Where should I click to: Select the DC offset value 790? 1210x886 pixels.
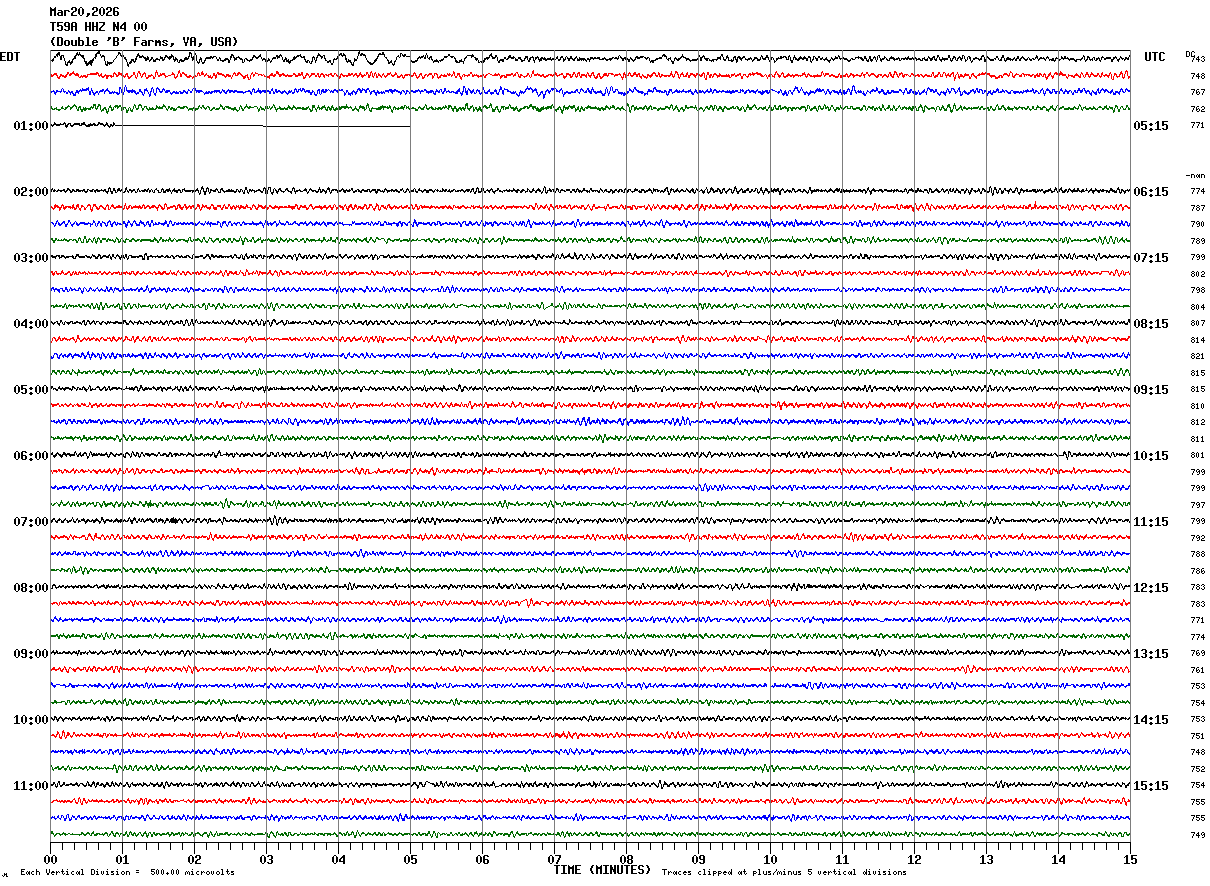point(1198,225)
